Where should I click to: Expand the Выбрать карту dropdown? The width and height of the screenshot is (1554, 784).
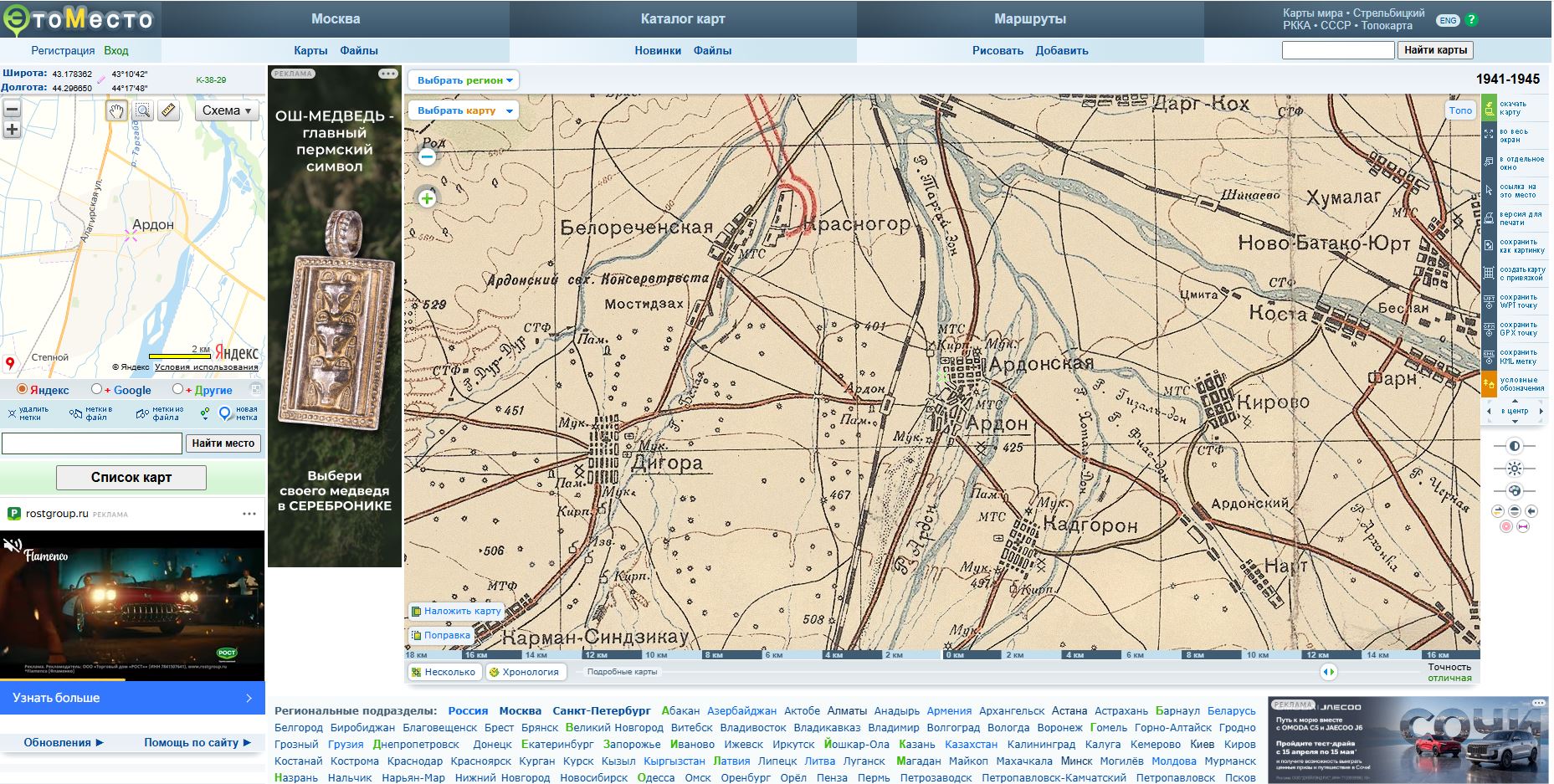(464, 110)
